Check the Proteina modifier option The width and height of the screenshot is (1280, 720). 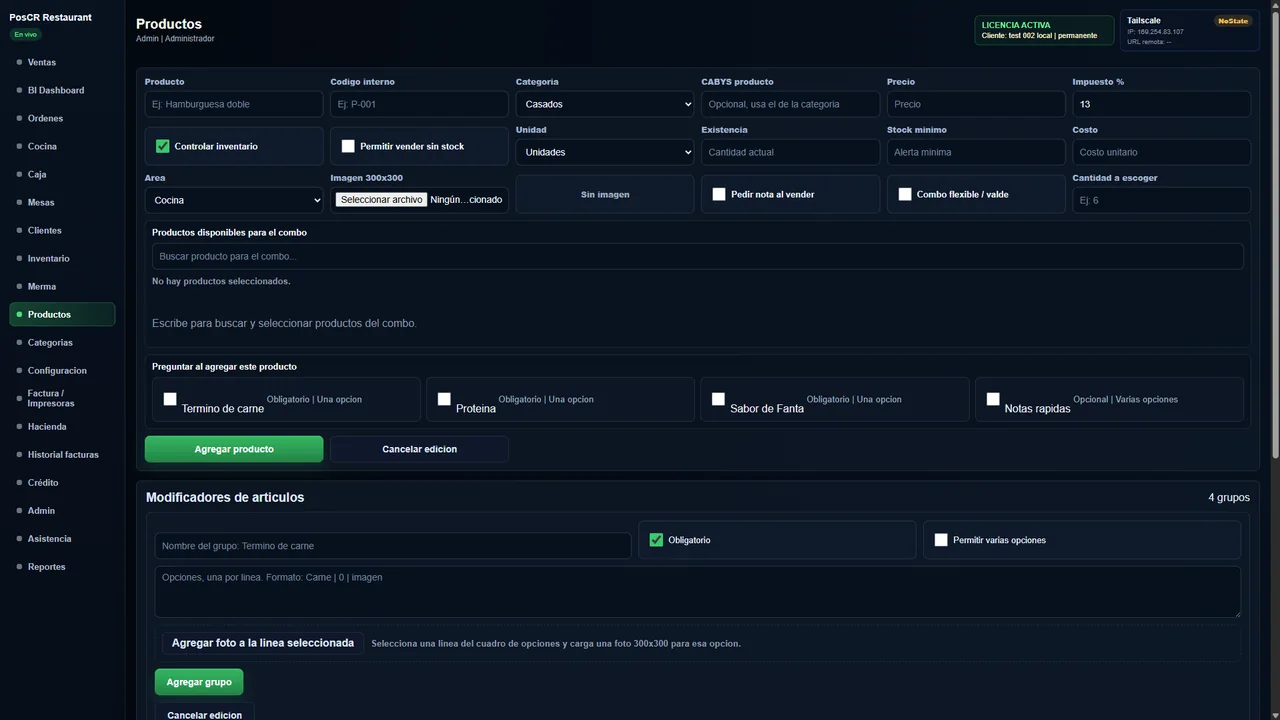444,399
